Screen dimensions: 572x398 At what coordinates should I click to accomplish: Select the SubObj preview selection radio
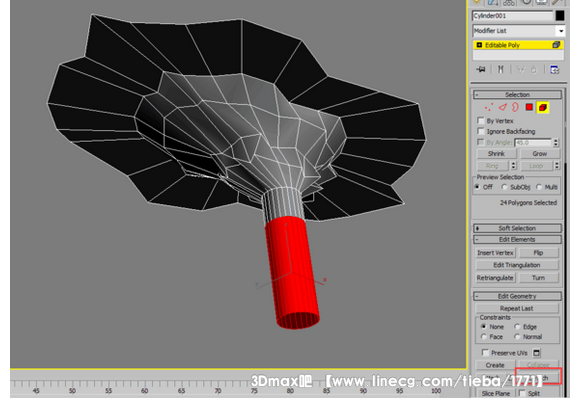[504, 187]
